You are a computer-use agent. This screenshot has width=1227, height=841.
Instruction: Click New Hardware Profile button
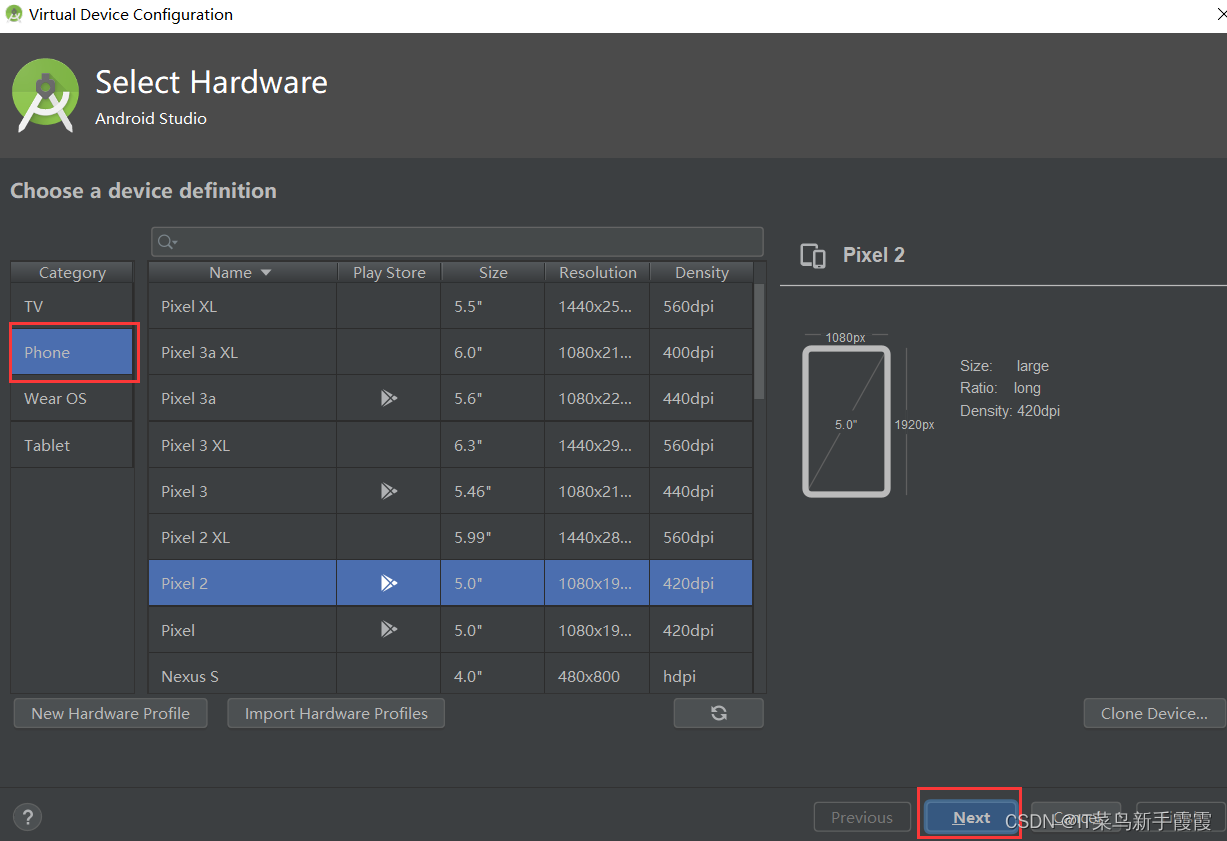pyautogui.click(x=110, y=713)
